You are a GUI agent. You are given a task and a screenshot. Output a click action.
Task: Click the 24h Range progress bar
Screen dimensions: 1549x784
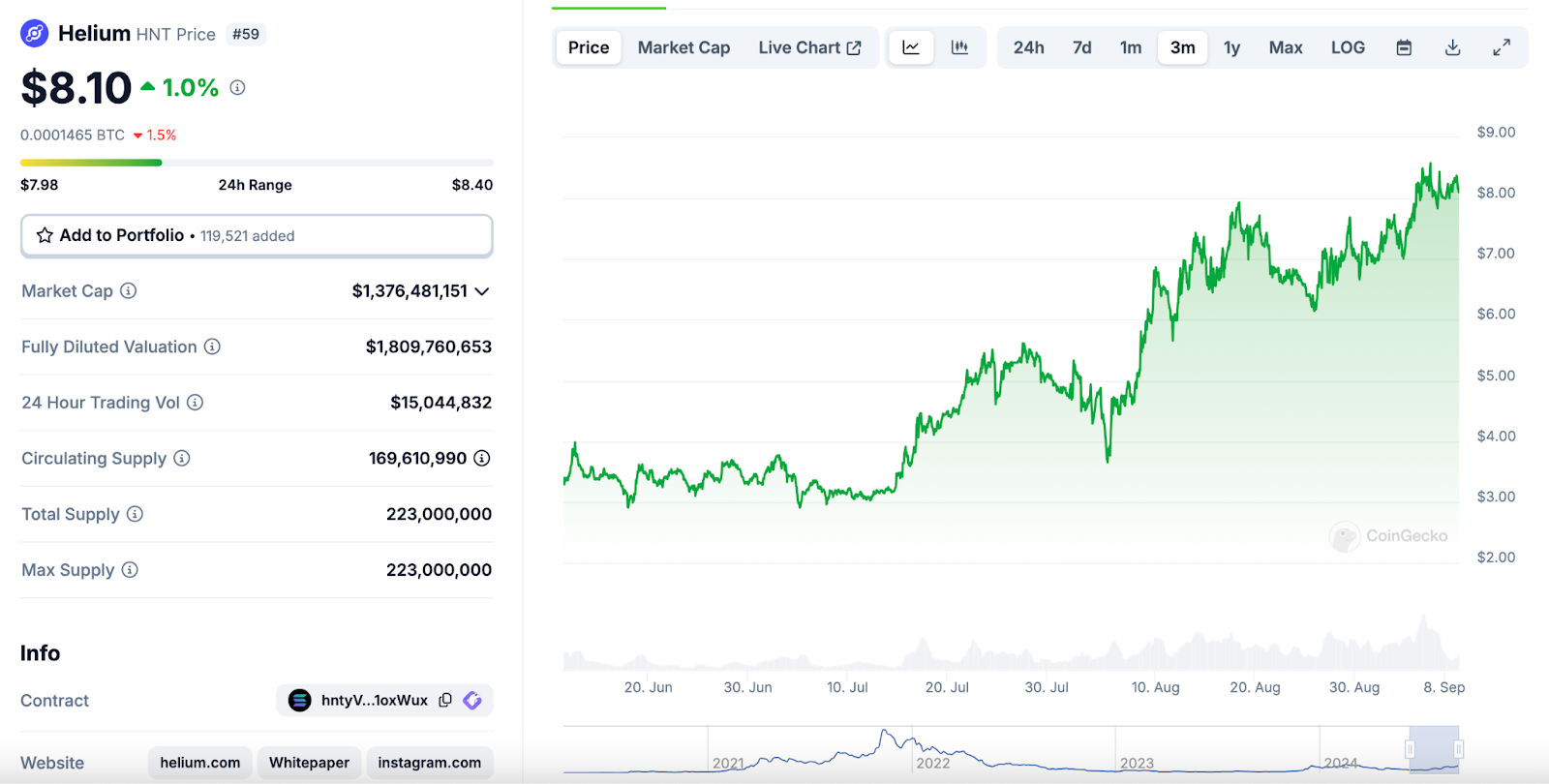pos(257,163)
